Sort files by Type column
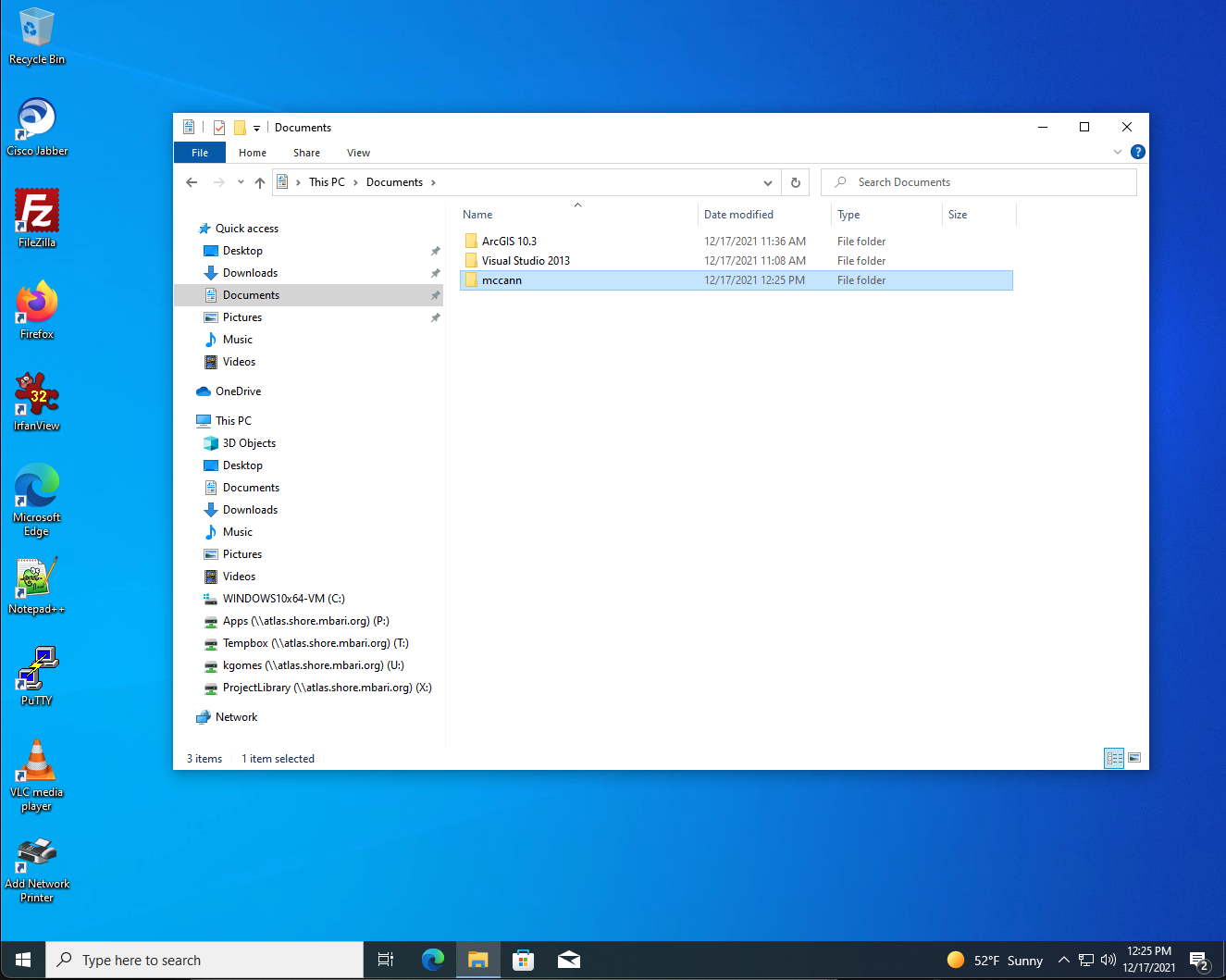1226x980 pixels. (x=886, y=215)
